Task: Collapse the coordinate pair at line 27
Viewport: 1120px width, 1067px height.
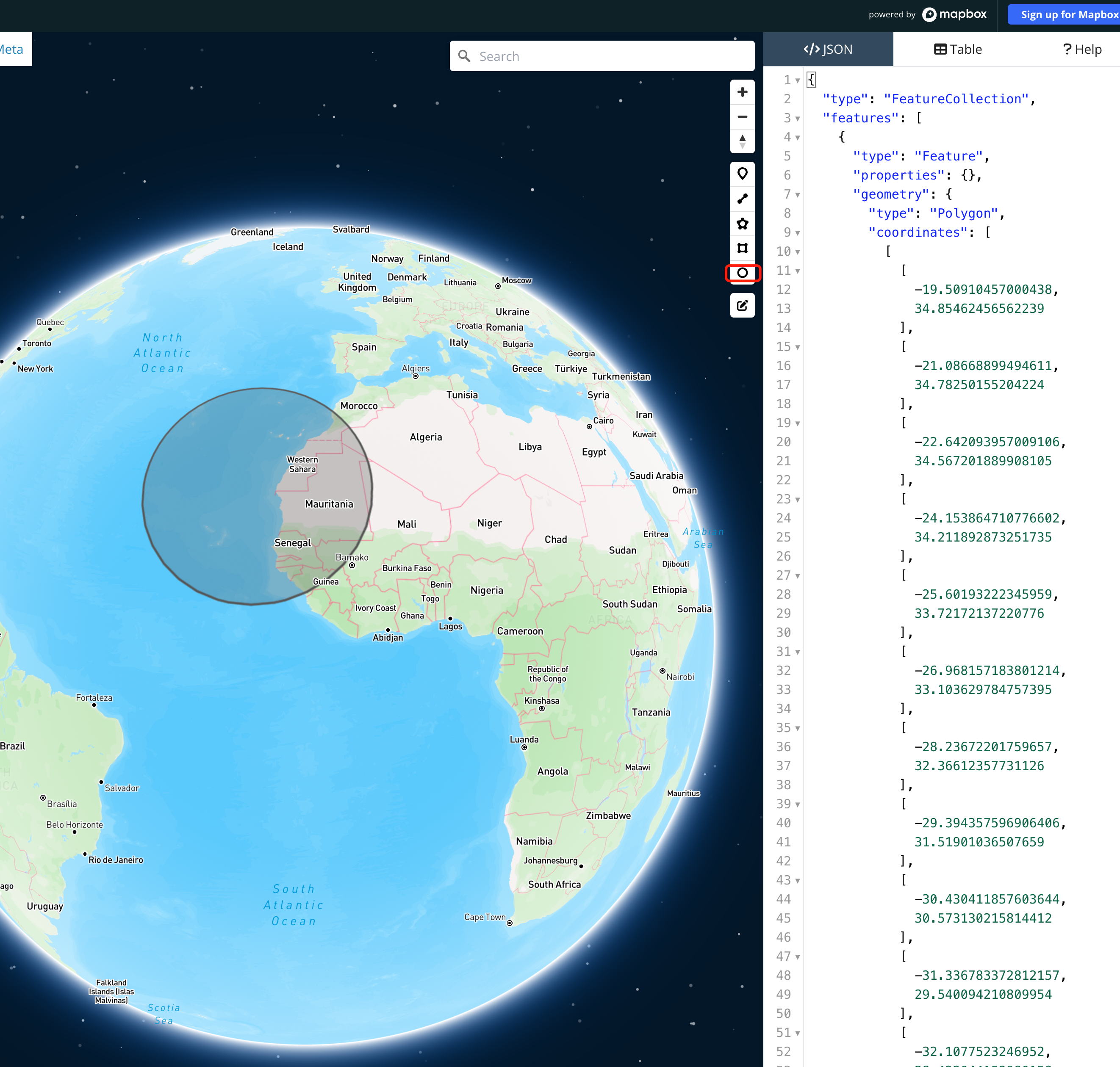Action: (x=797, y=575)
